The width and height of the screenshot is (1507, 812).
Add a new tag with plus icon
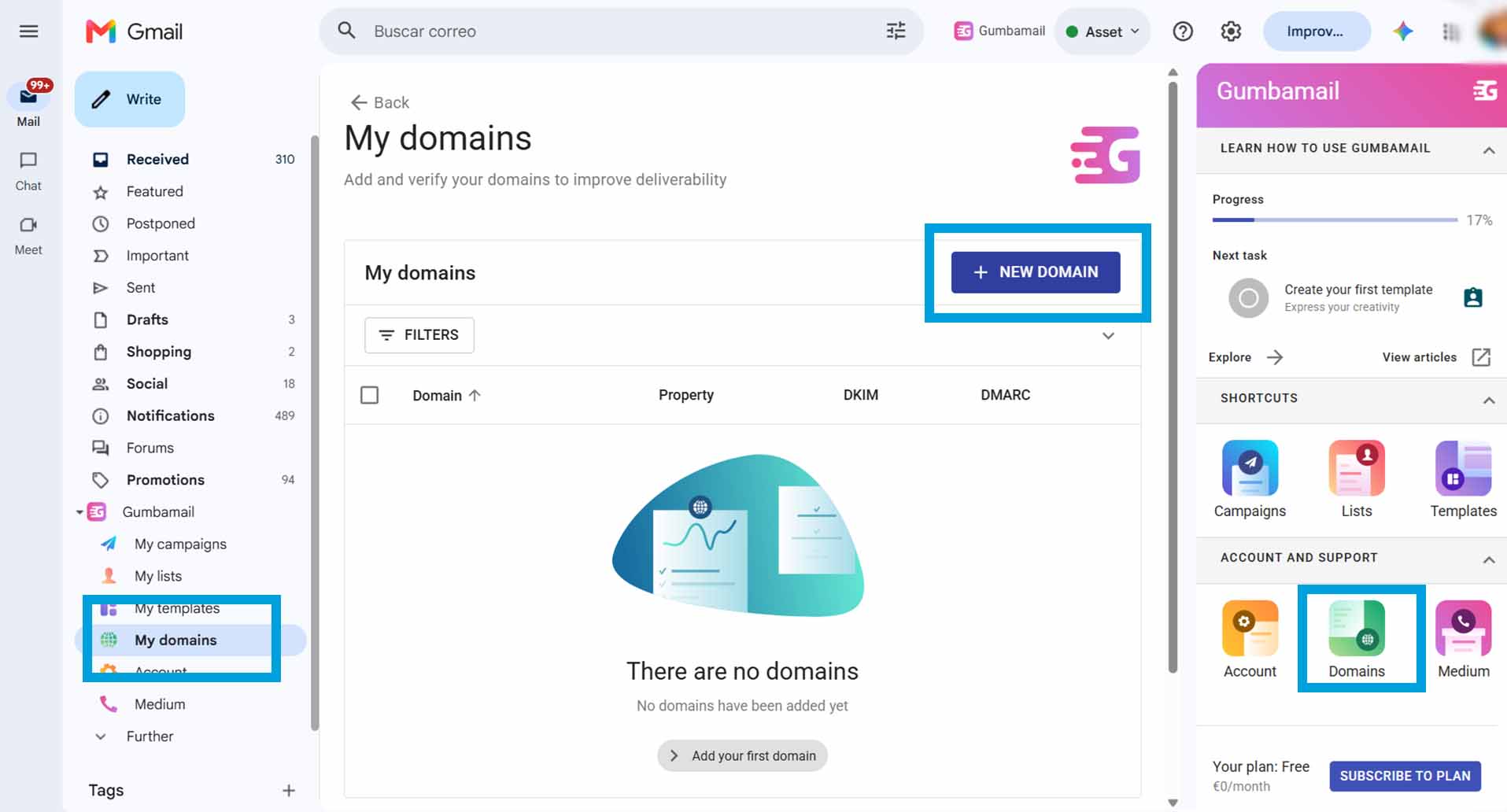289,790
